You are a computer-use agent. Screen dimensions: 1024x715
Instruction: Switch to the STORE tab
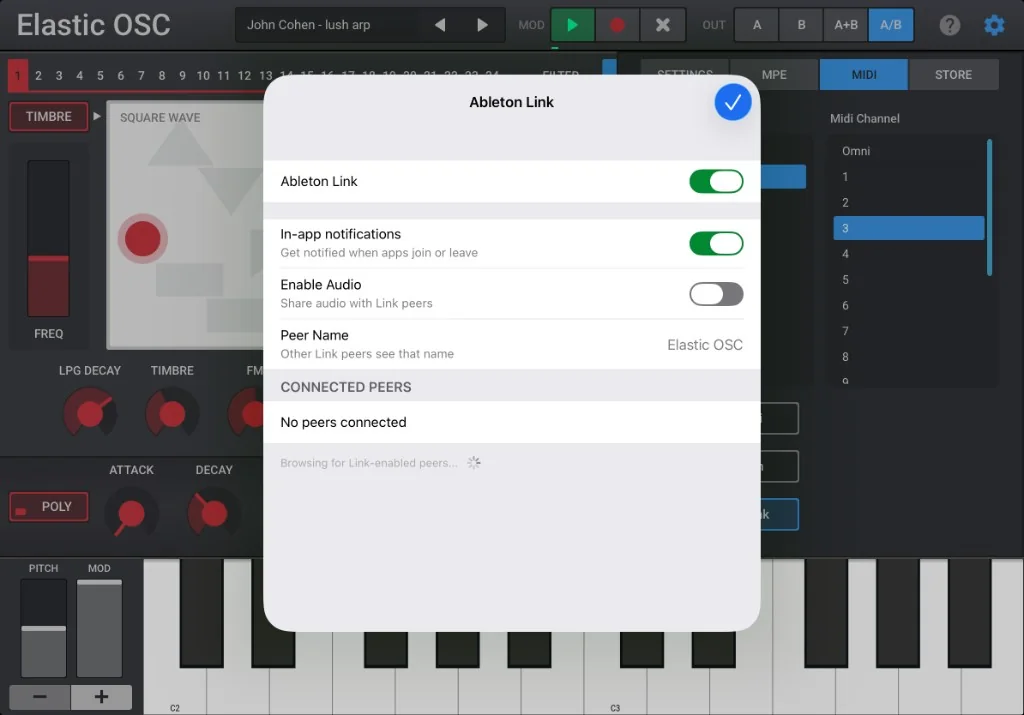(x=953, y=74)
